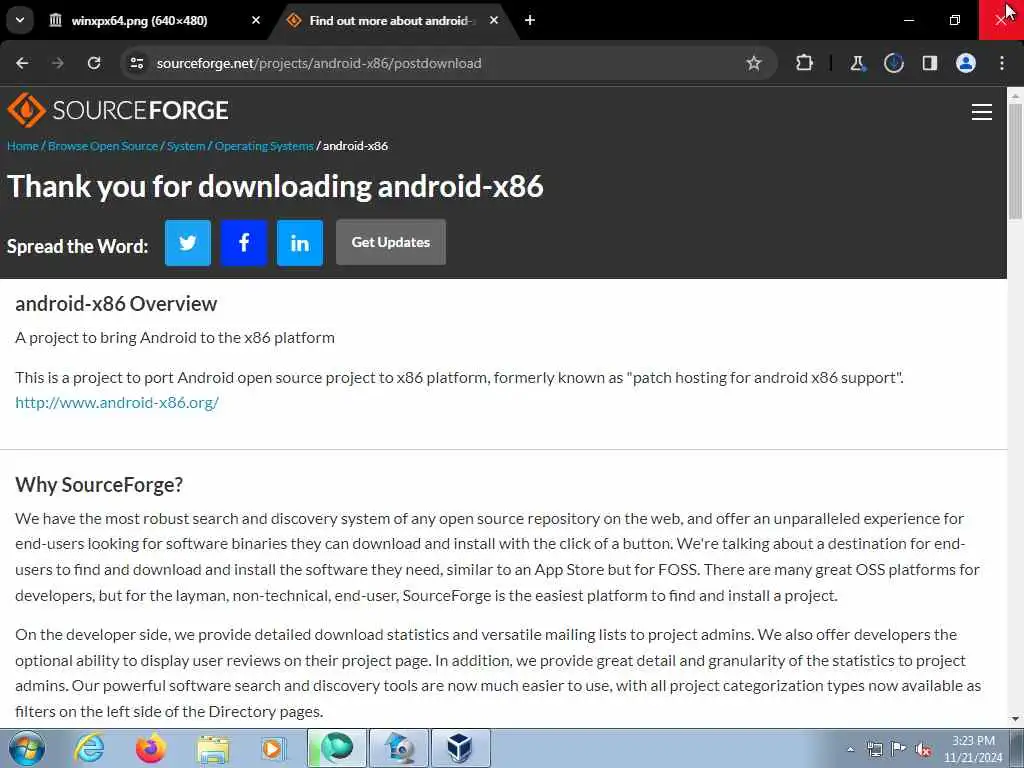This screenshot has width=1024, height=768.
Task: Click the android-x86 Overview heading
Action: point(116,304)
